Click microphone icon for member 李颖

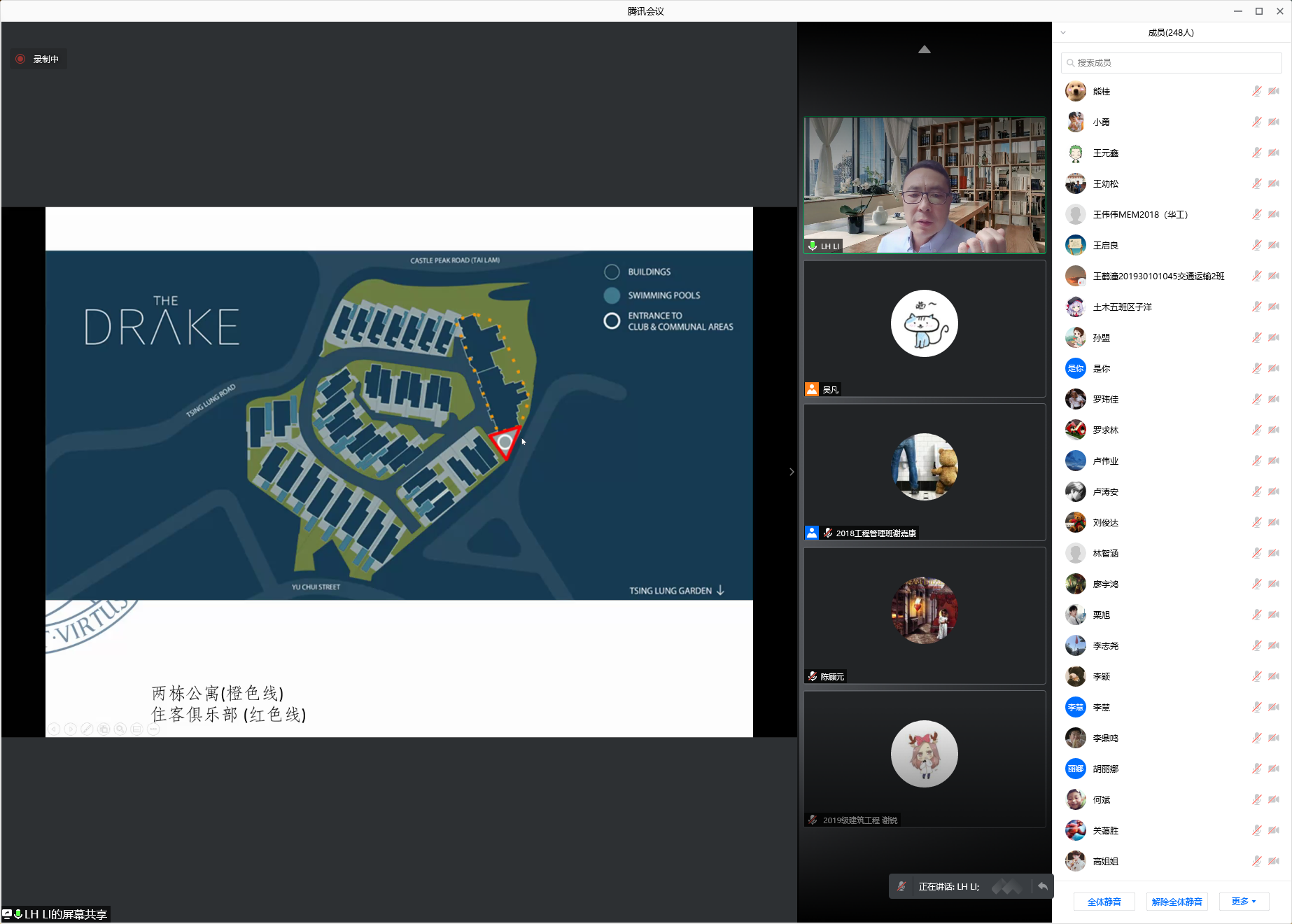click(x=1257, y=676)
